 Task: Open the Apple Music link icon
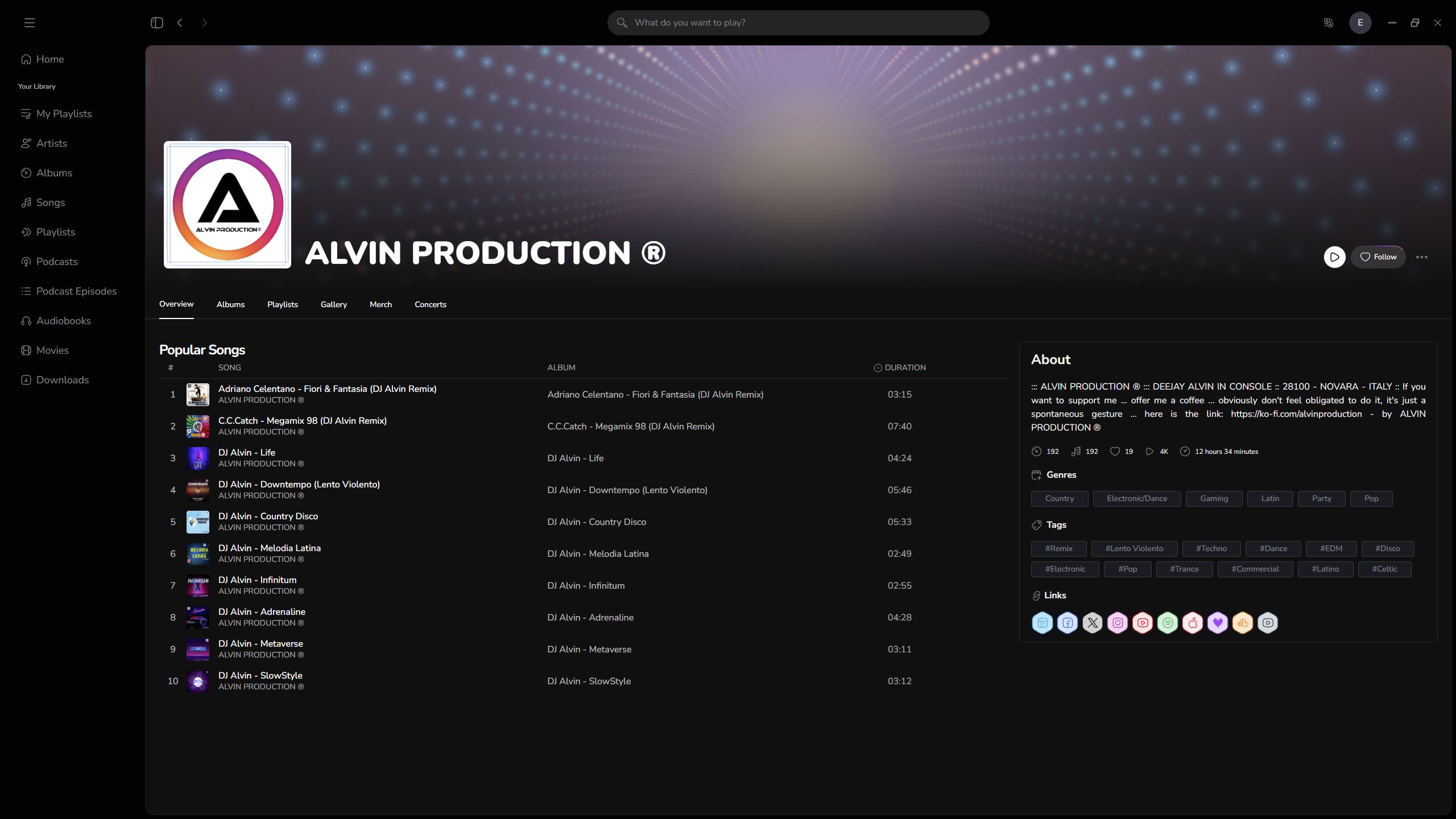[x=1193, y=623]
